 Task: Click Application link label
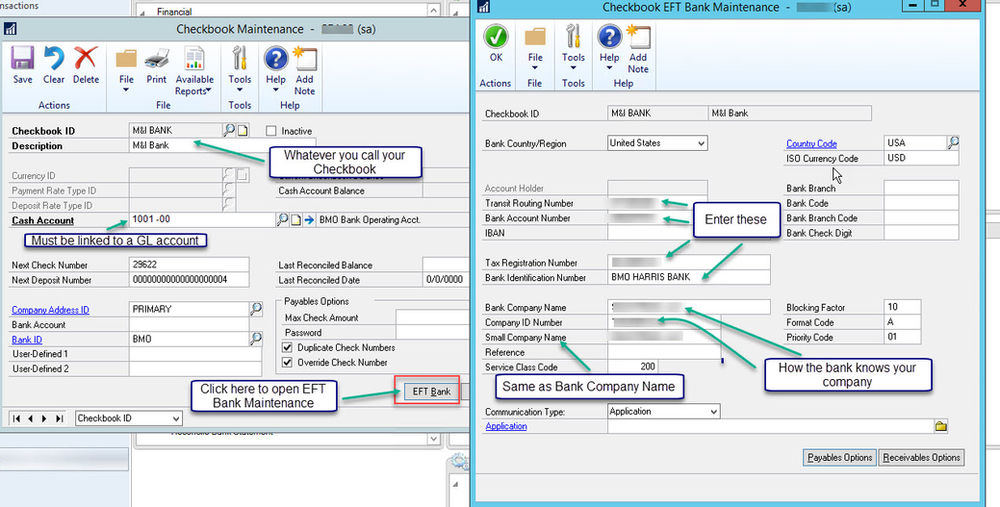[x=506, y=426]
